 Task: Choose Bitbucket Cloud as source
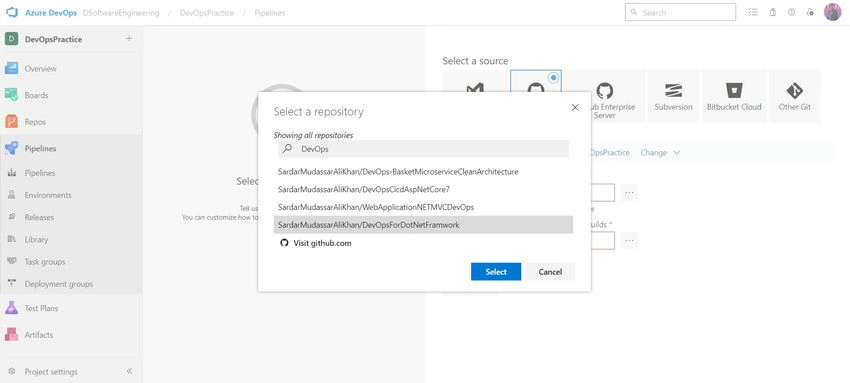coord(734,96)
